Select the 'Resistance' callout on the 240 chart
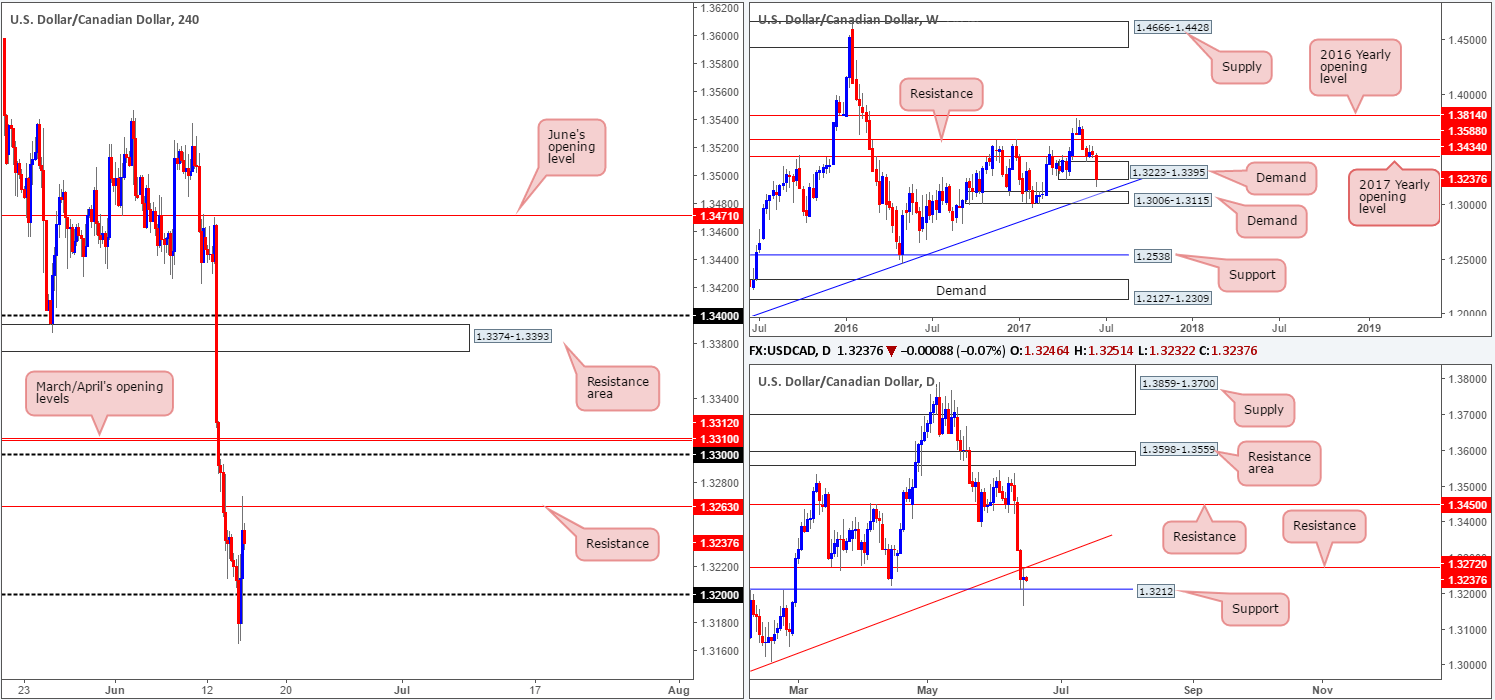1495x700 pixels. (617, 544)
